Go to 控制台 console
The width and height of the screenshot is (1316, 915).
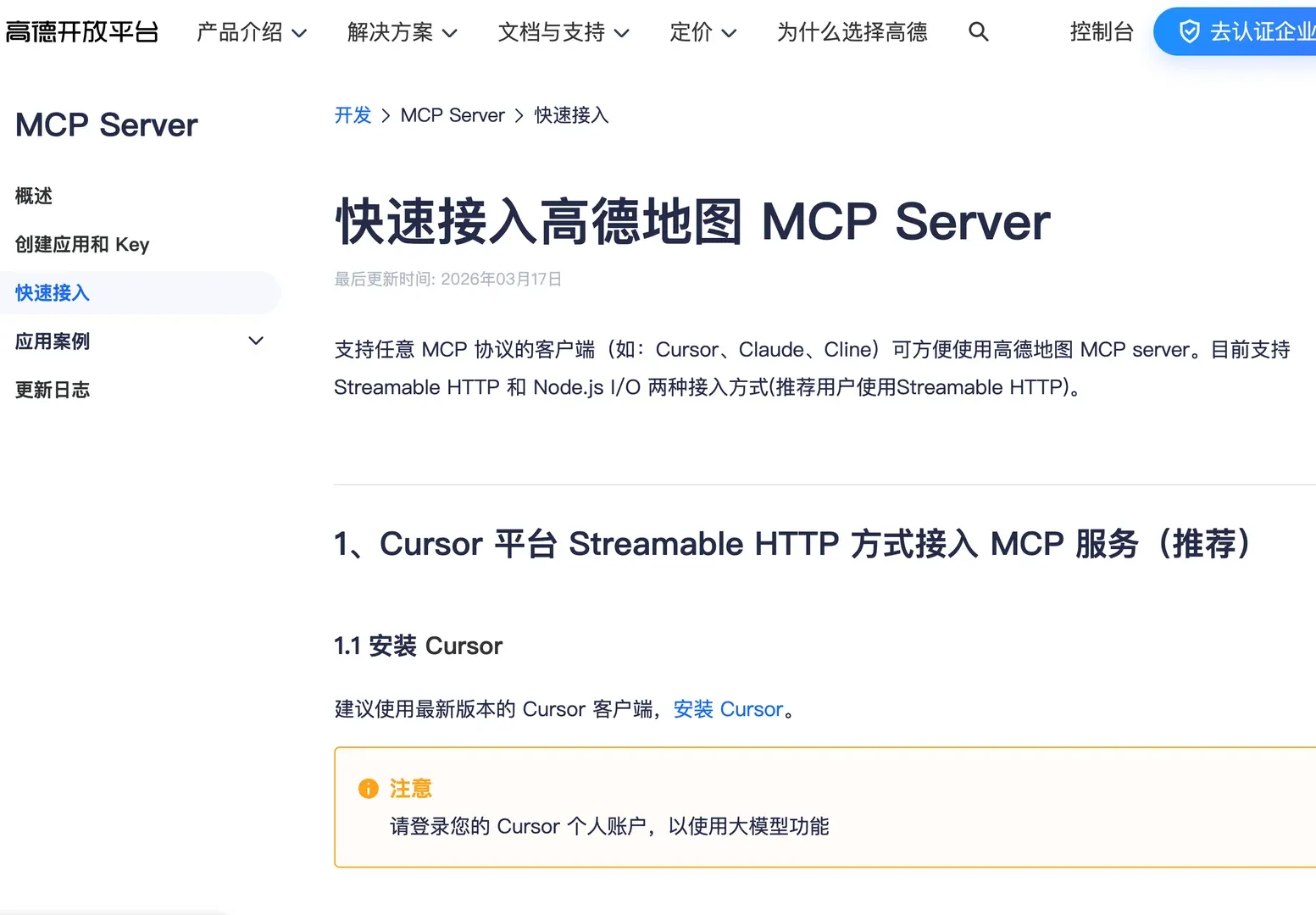pos(1102,32)
